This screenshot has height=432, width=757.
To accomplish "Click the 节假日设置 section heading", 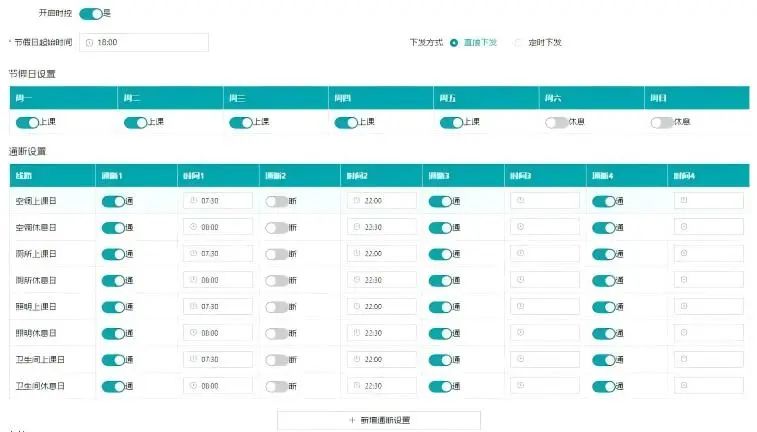I will (x=32, y=74).
